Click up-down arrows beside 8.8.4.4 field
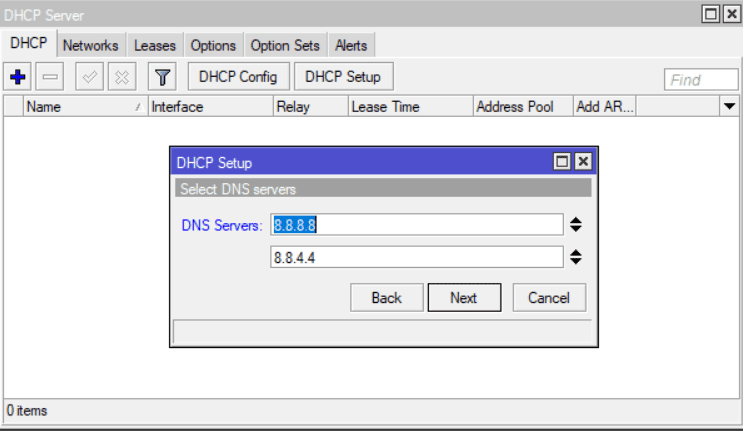This screenshot has width=743, height=431. click(x=576, y=258)
